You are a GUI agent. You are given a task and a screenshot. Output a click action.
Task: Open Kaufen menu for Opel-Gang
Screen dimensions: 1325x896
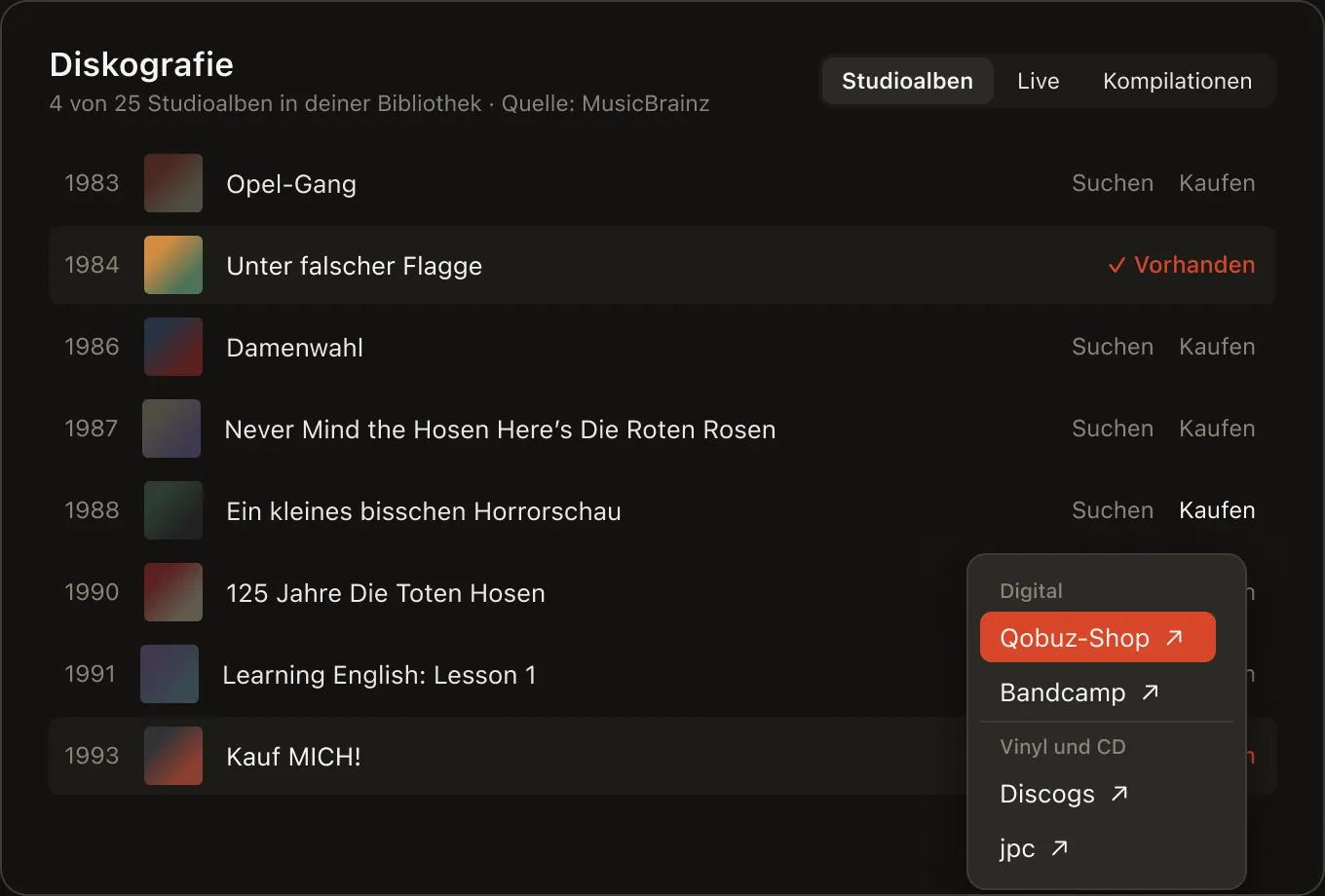(1217, 183)
